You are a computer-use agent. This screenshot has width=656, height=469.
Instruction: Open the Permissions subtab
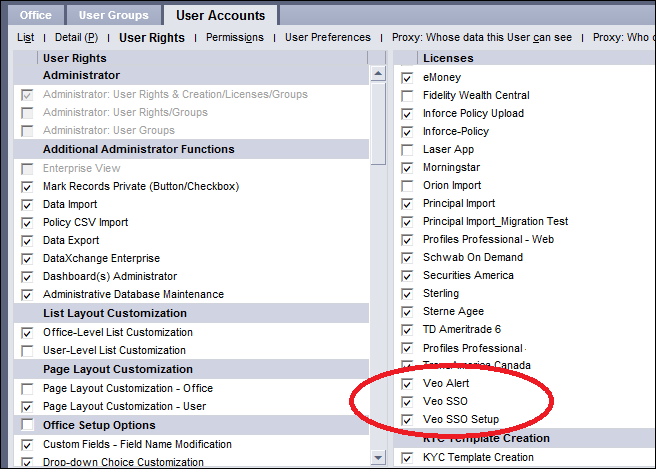[x=235, y=38]
